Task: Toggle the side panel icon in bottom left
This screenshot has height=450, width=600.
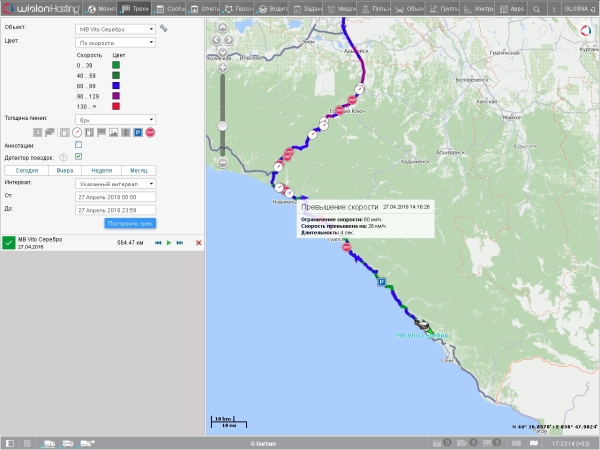Action: 10,443
